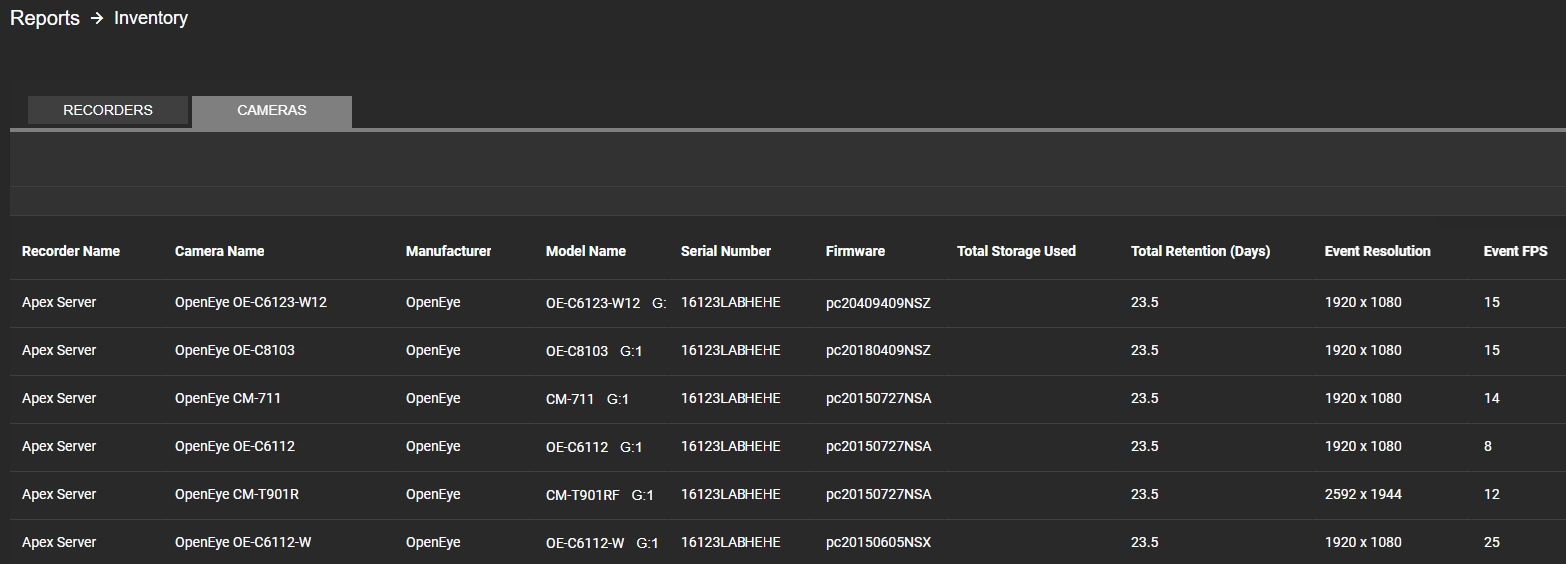The image size is (1566, 564).
Task: Sort by Firmware column header
Action: pos(856,251)
